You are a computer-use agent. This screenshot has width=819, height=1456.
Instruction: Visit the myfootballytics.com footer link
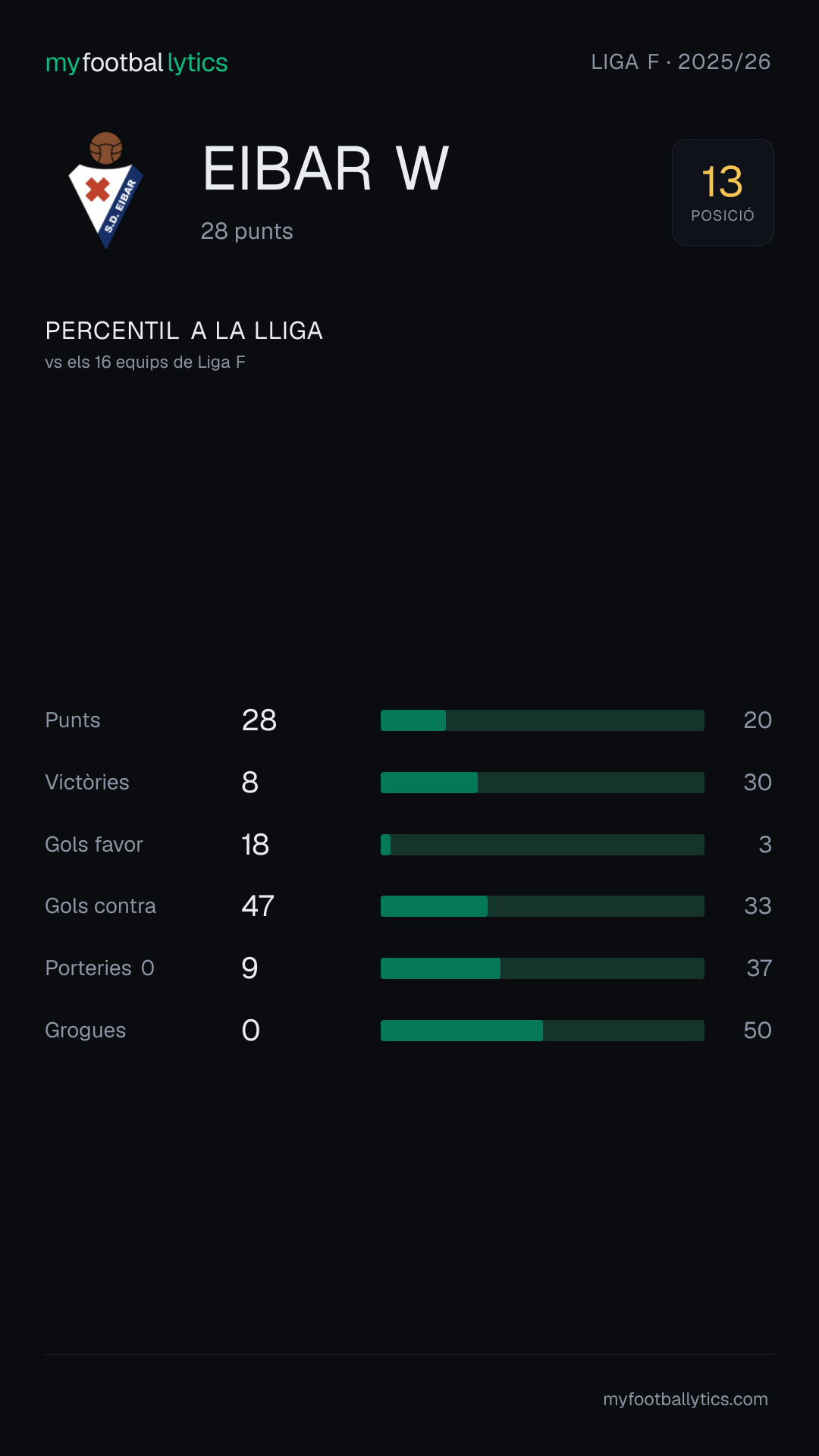[x=686, y=1399]
